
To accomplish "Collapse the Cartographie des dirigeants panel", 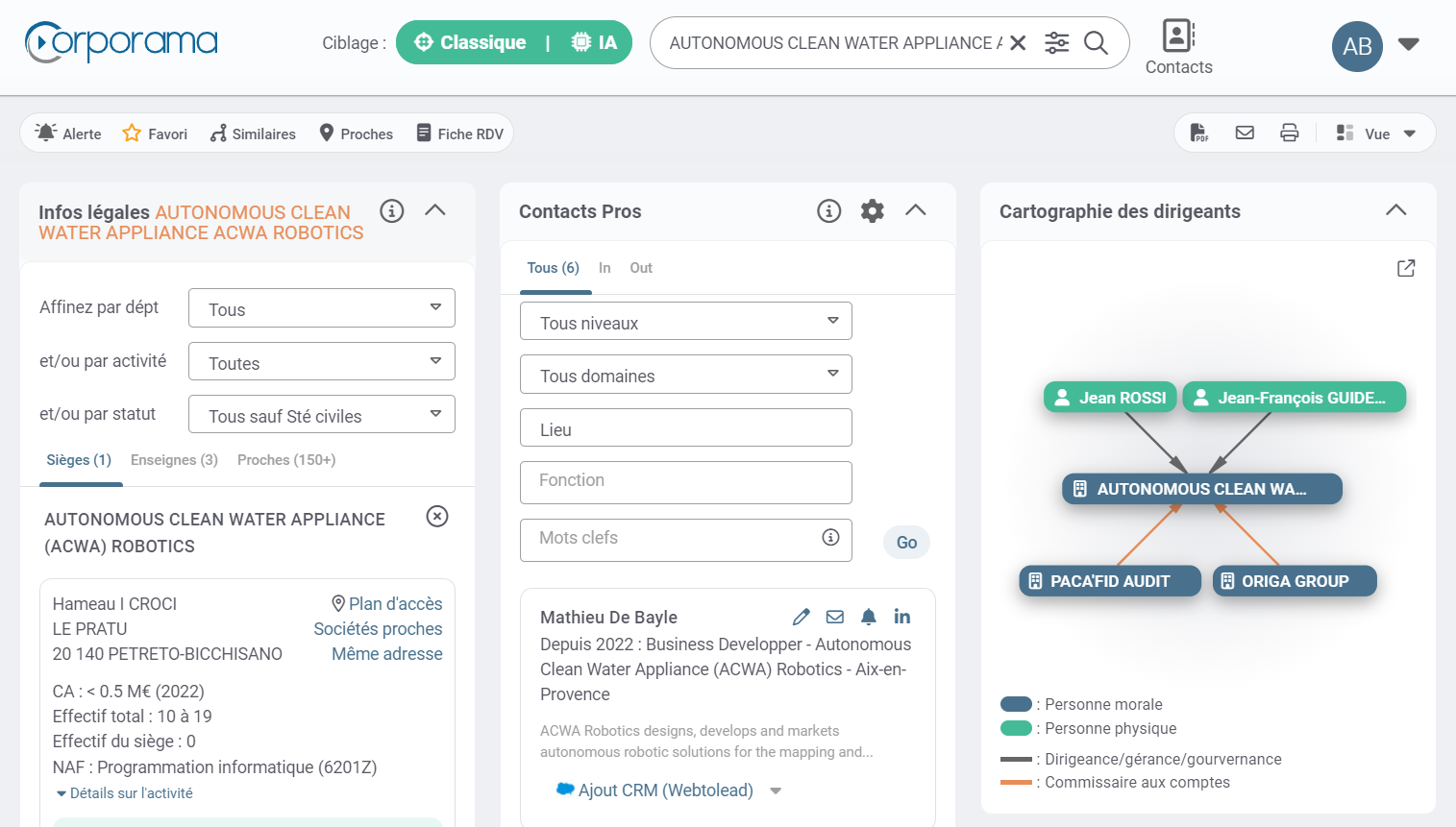I will click(1395, 210).
